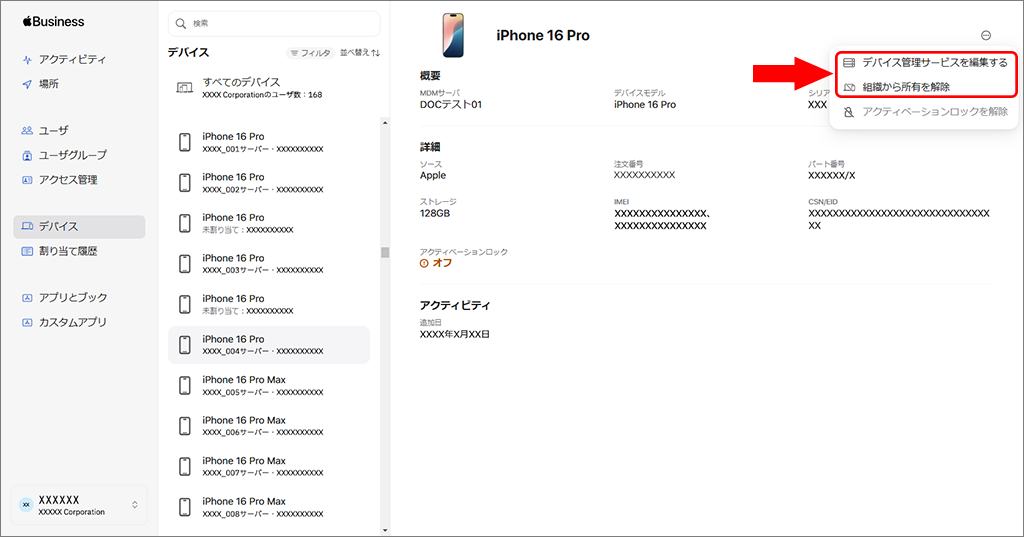Select iPhone 16 Pro XXXX_001サーバー row
The width and height of the screenshot is (1024, 537).
click(x=269, y=142)
